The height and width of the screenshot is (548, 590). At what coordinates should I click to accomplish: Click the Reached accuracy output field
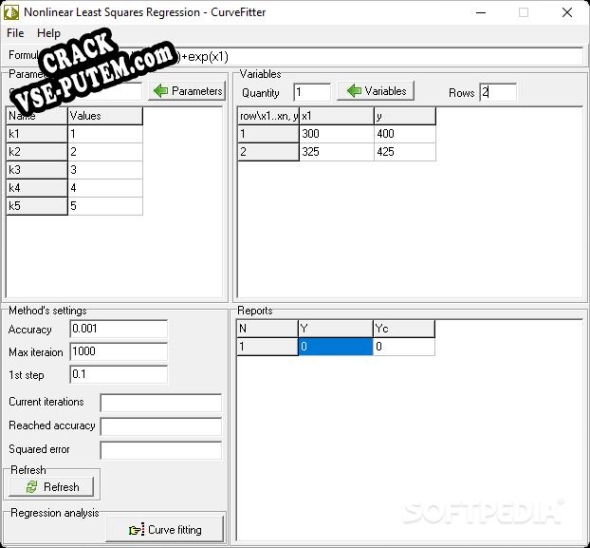point(161,426)
